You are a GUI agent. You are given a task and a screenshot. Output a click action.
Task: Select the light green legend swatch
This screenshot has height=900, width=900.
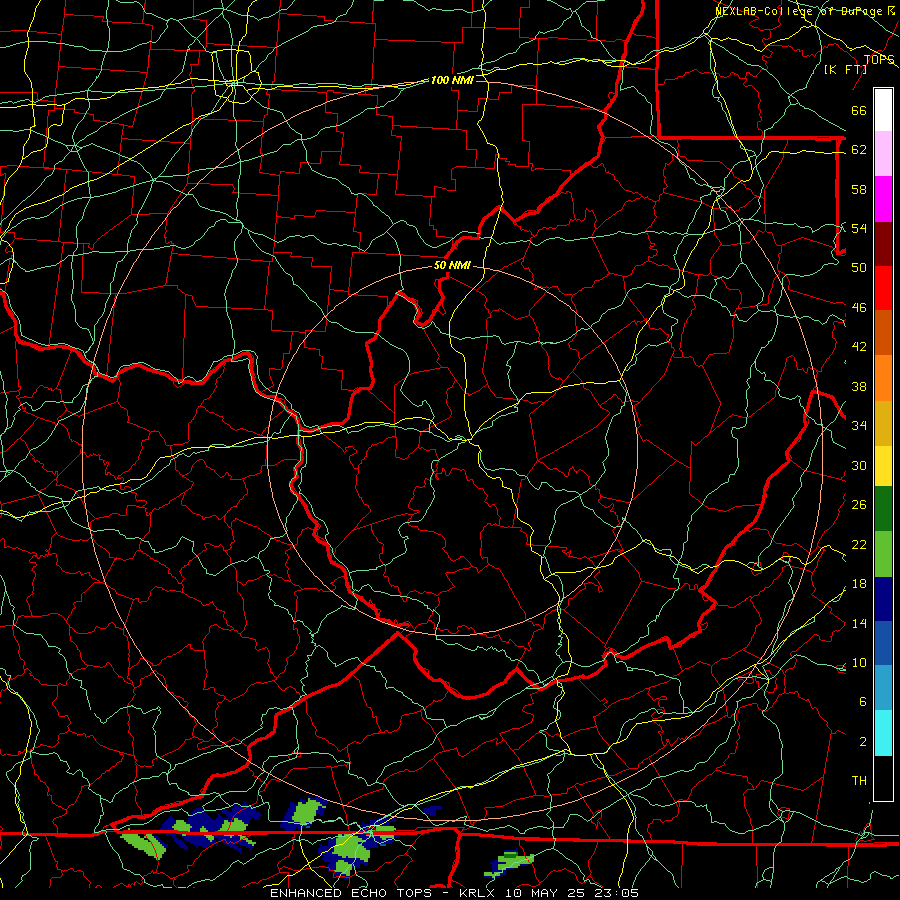tap(883, 554)
